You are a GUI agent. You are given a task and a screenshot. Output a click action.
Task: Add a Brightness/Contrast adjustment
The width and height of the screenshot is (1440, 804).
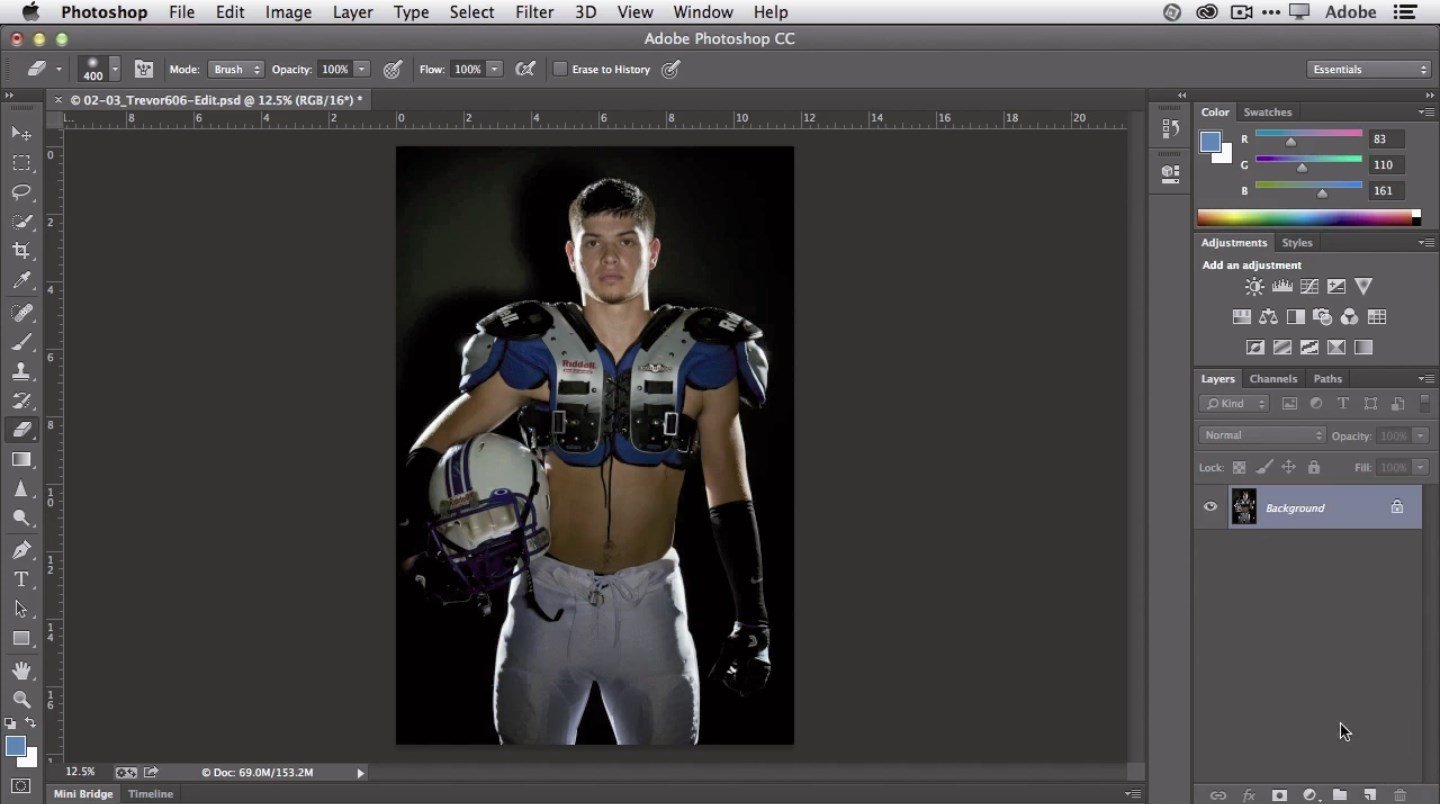tap(1254, 287)
